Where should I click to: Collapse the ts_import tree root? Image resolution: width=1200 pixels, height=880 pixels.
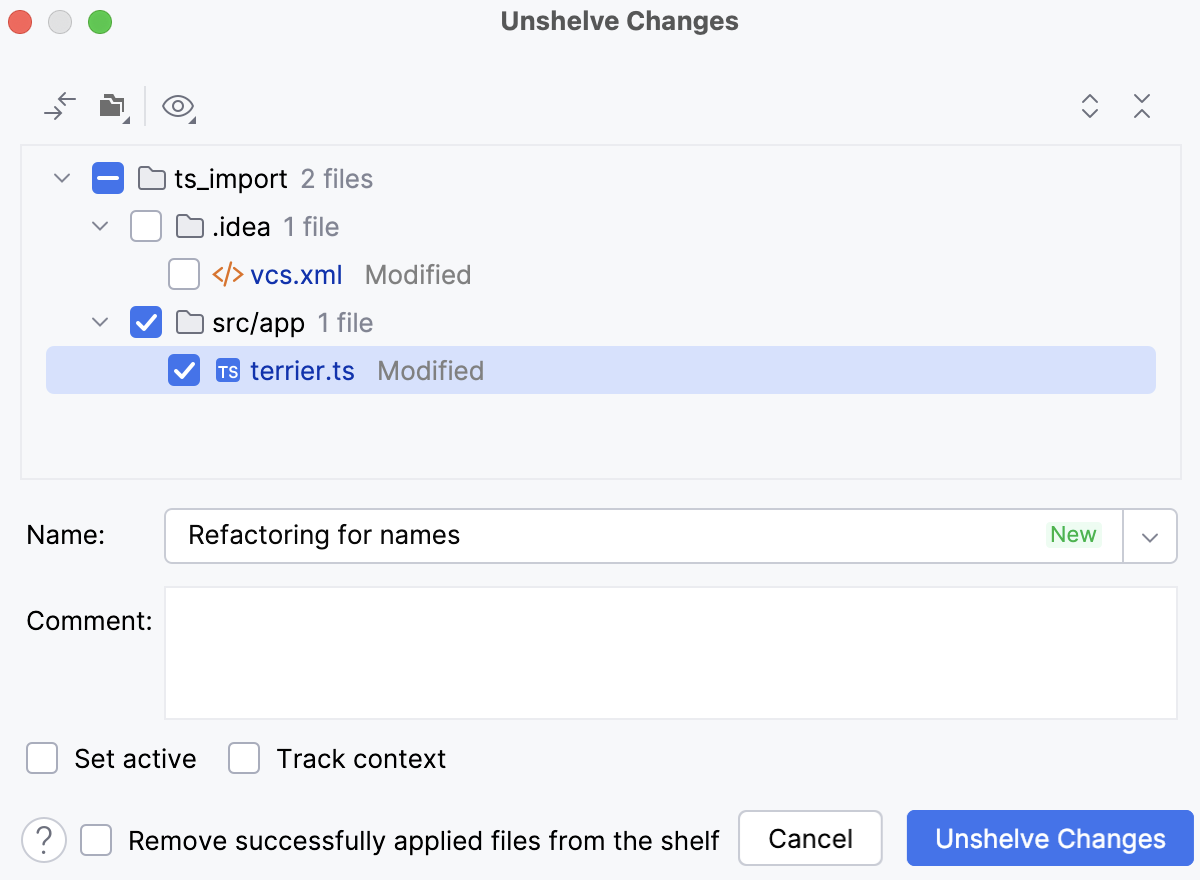point(61,178)
